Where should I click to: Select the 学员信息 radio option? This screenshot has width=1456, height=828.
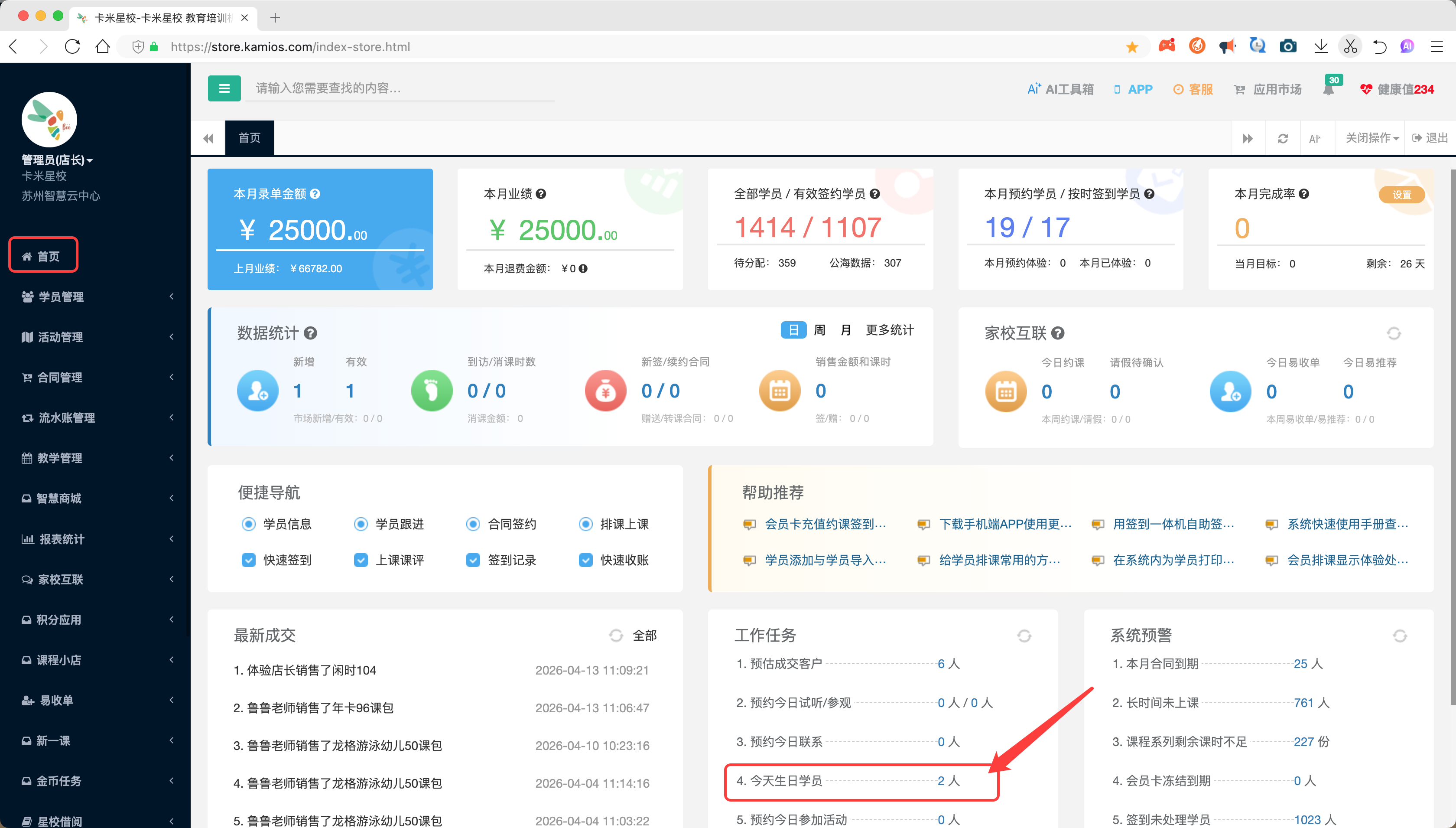(x=248, y=524)
